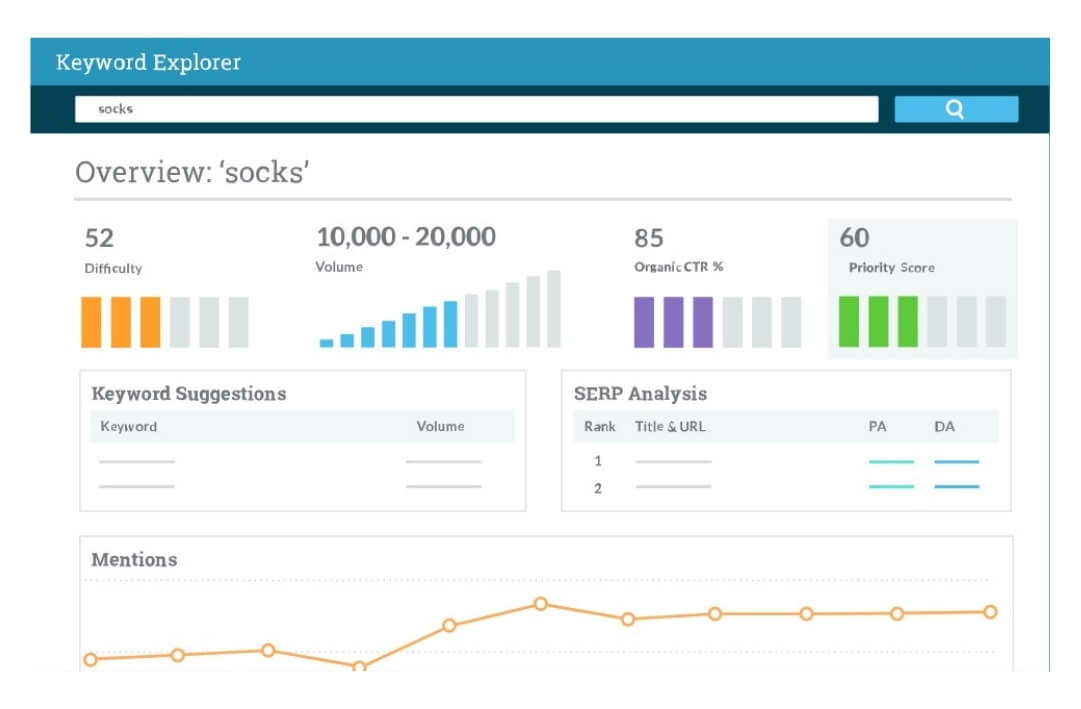Click the orange Difficulty bar meter
Image resolution: width=1081 pixels, height=709 pixels.
pyautogui.click(x=165, y=322)
